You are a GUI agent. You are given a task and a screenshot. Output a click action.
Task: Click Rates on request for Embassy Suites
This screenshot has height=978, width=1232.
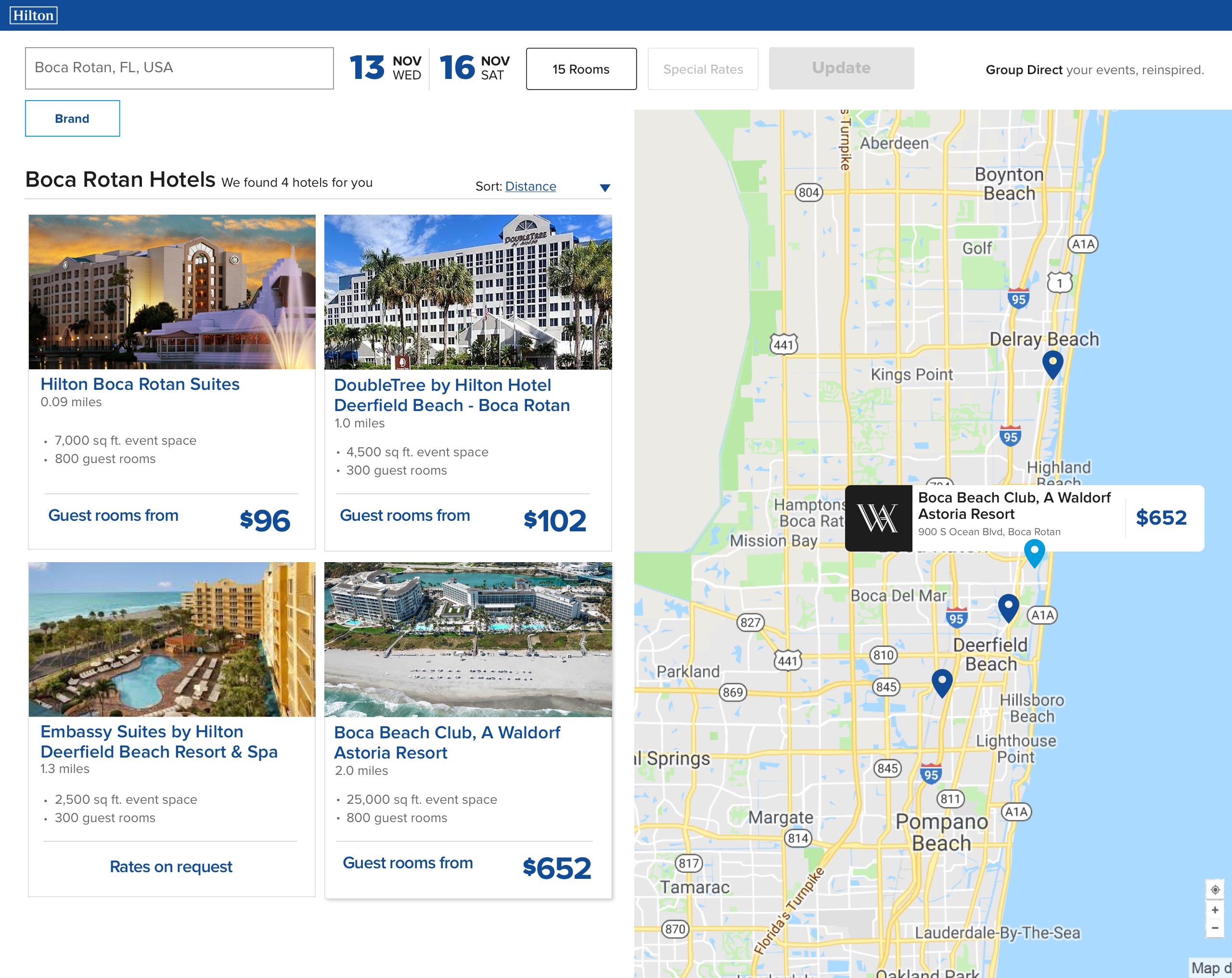171,866
